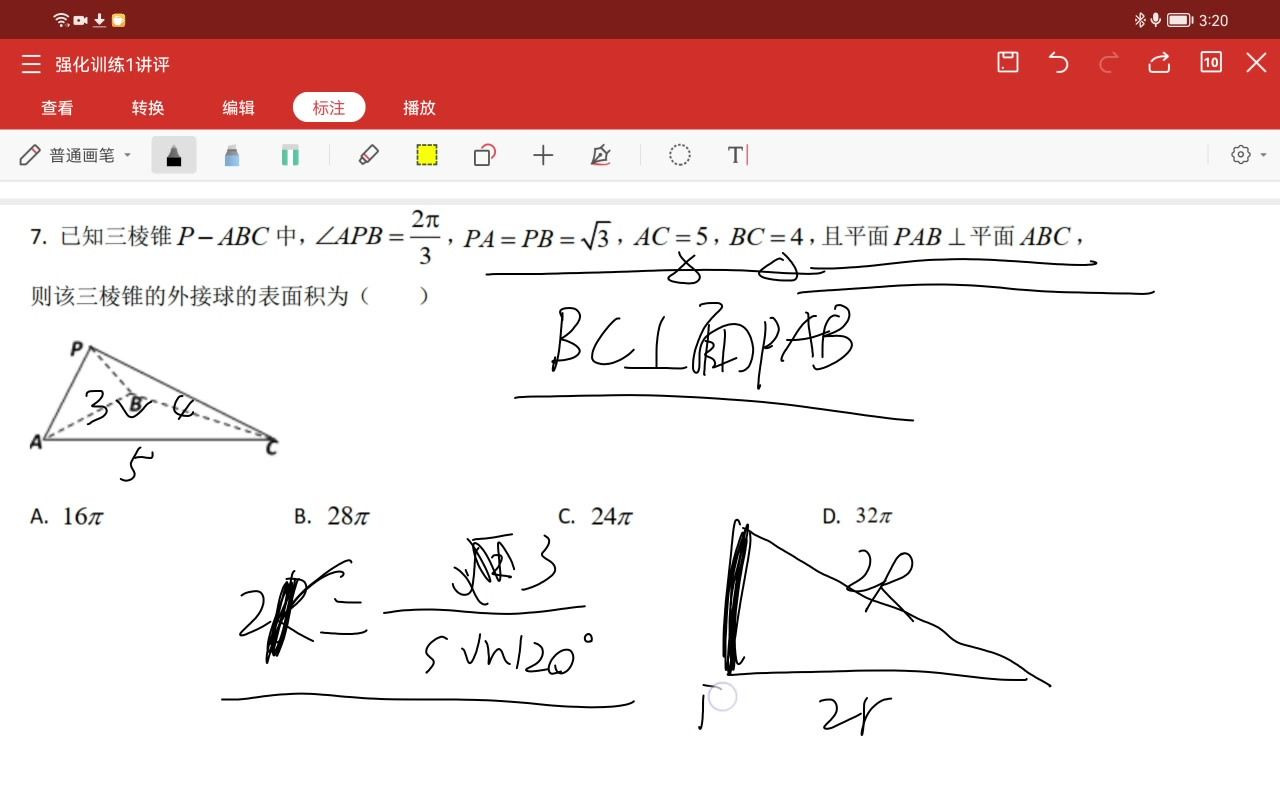
Task: Open the 普通画笔 pen type dropdown
Action: [76, 155]
